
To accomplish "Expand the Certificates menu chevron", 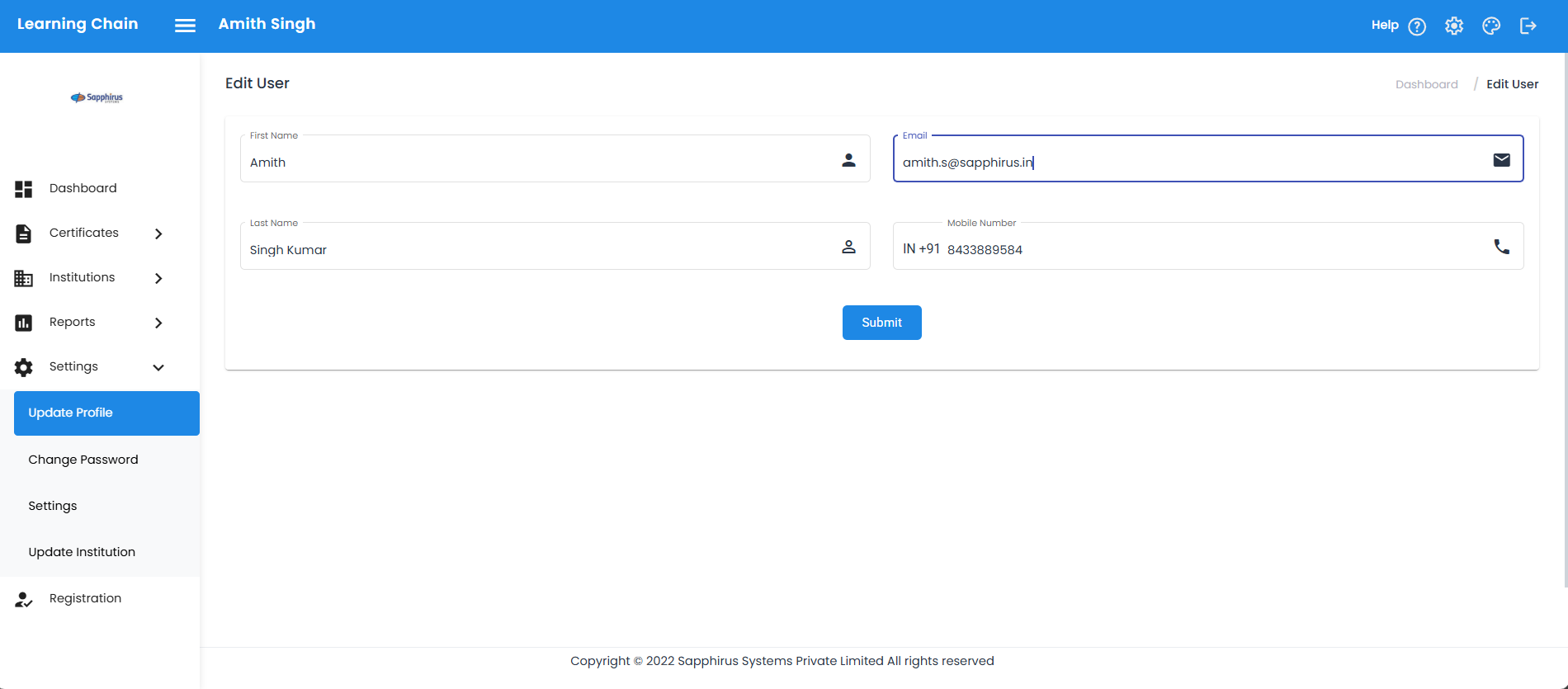I will [158, 234].
